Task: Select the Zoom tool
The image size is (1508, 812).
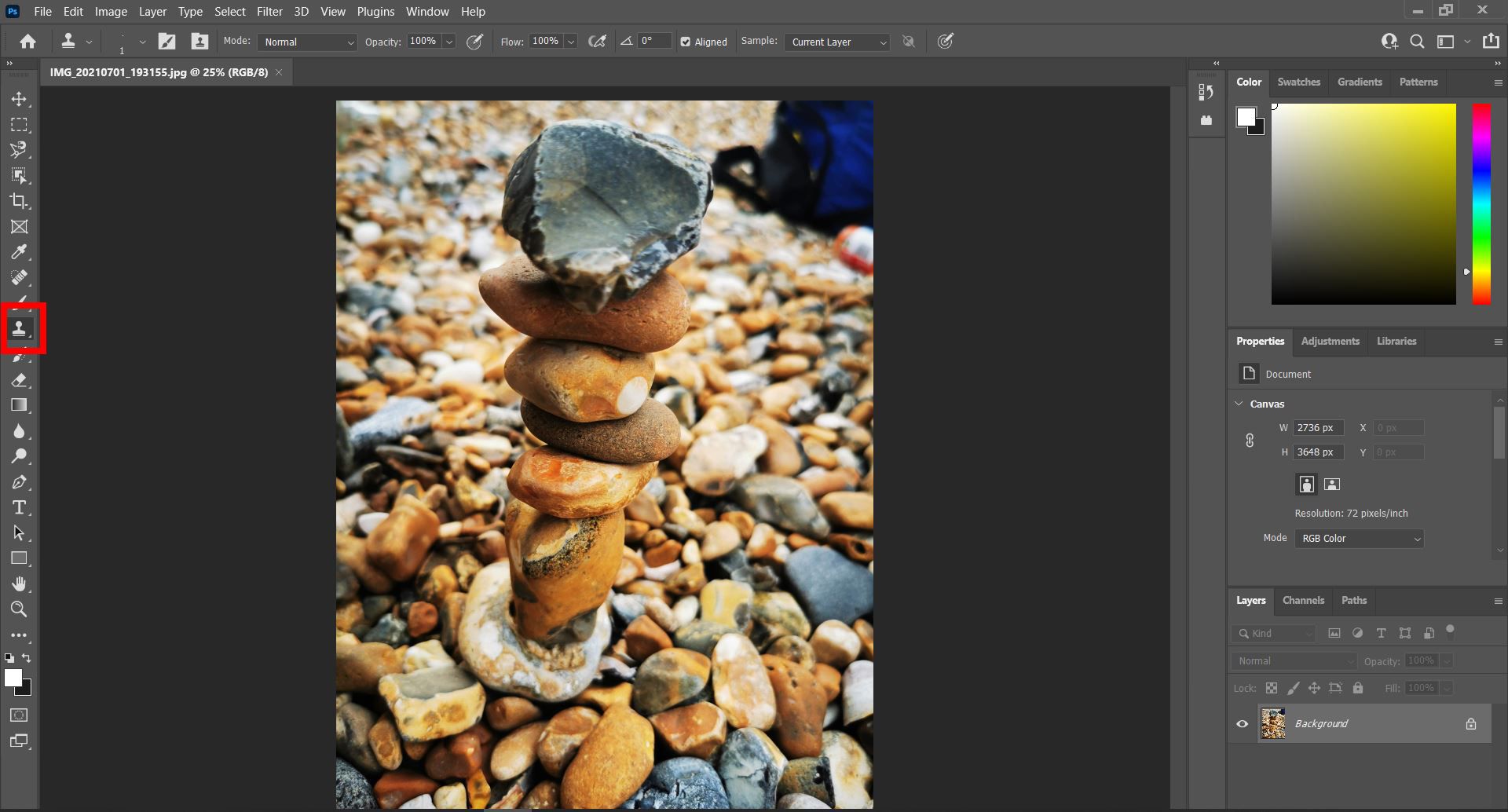Action: tap(20, 609)
